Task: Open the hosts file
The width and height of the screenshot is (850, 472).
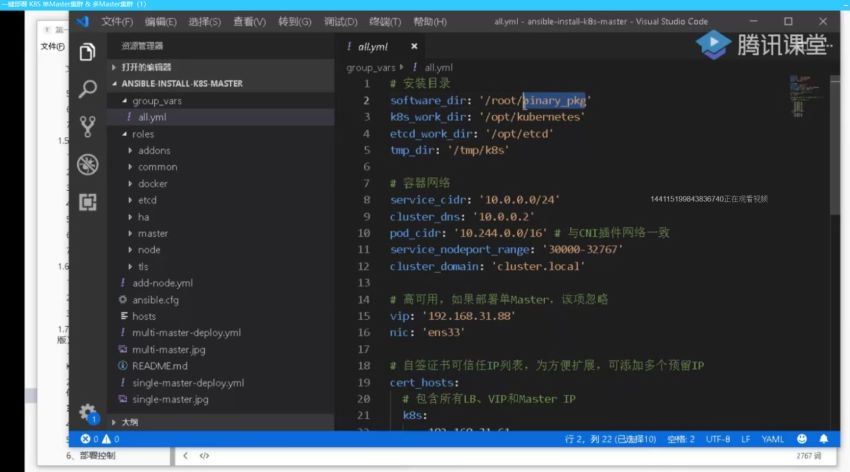Action: [x=221, y=316]
